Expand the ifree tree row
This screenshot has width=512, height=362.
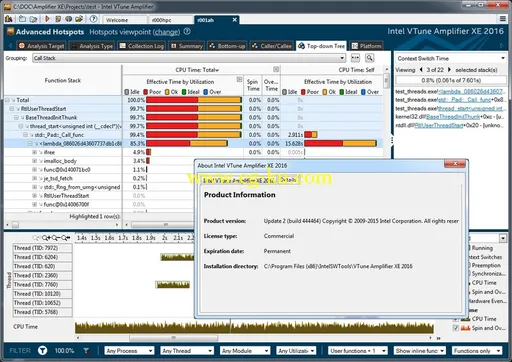pos(34,152)
